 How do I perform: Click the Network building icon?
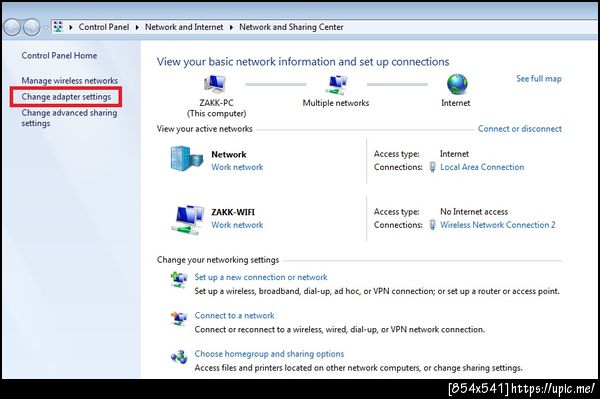tap(186, 158)
